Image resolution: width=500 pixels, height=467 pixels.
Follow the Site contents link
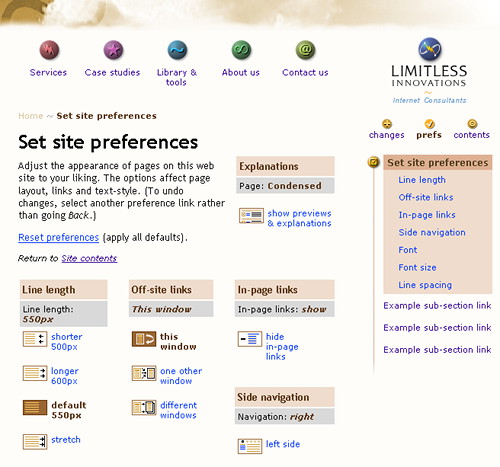(89, 258)
